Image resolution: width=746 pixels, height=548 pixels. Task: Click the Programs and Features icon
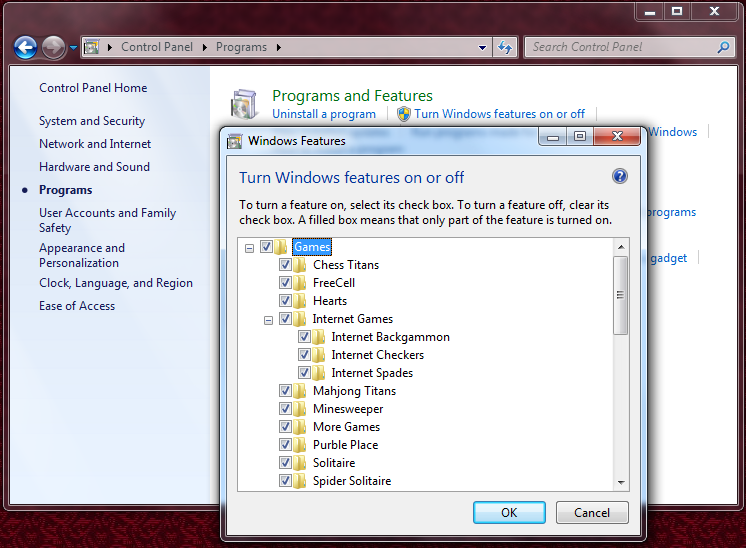pyautogui.click(x=245, y=104)
